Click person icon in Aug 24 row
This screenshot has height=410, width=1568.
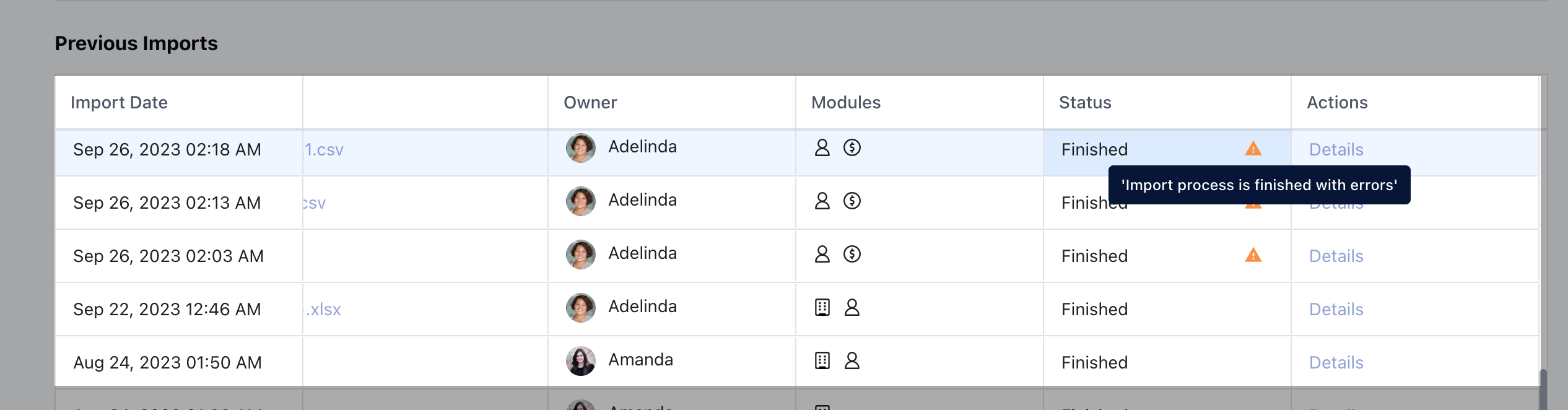[852, 360]
